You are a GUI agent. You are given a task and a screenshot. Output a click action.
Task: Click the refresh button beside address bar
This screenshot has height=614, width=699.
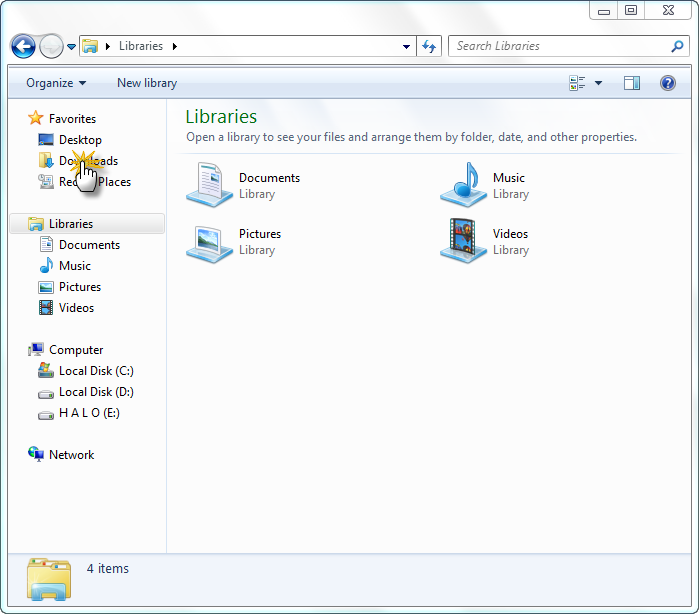(x=430, y=46)
